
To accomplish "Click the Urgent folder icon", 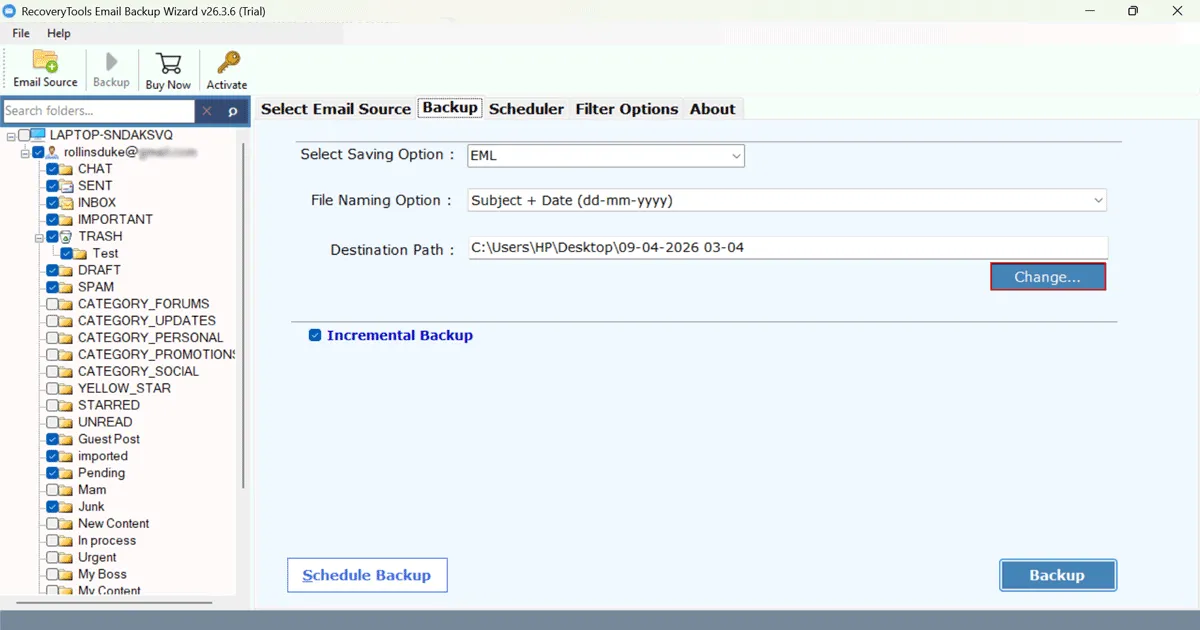I will point(67,558).
